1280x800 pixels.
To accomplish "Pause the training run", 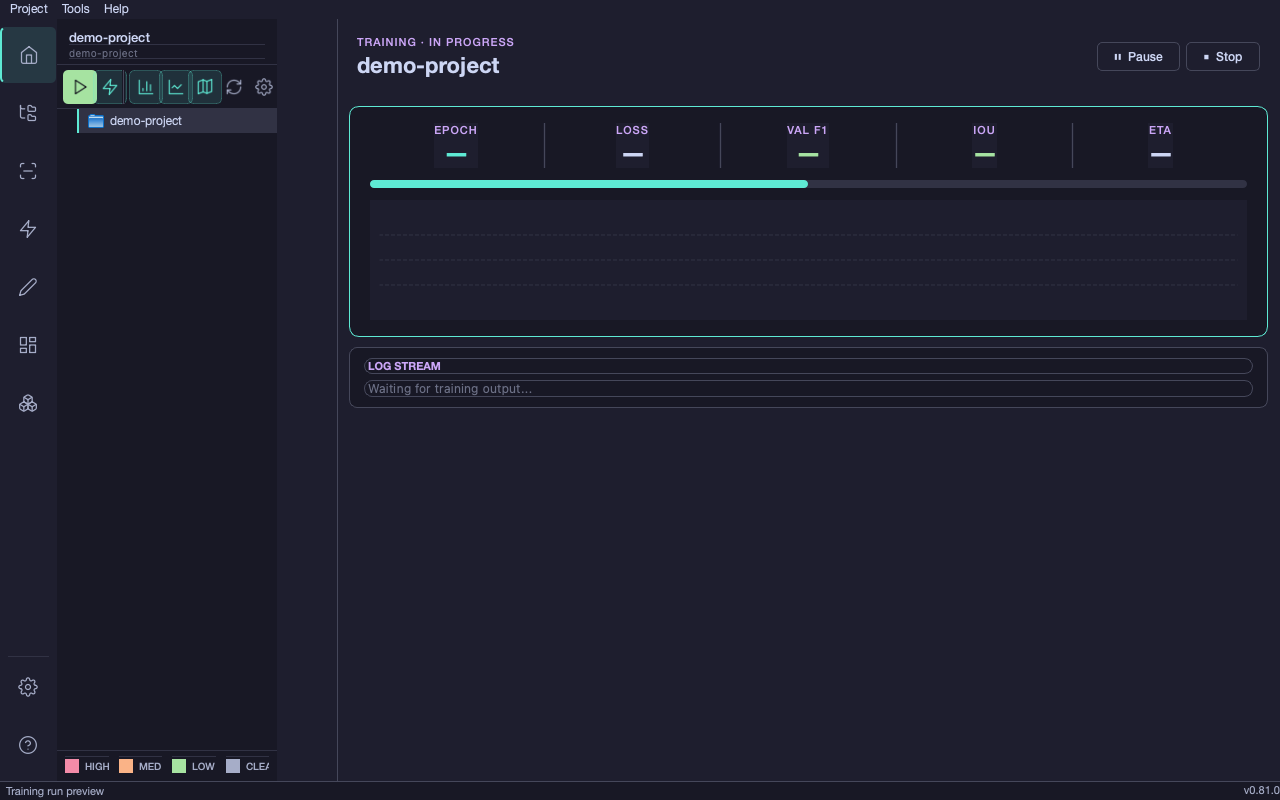I will [x=1138, y=57].
